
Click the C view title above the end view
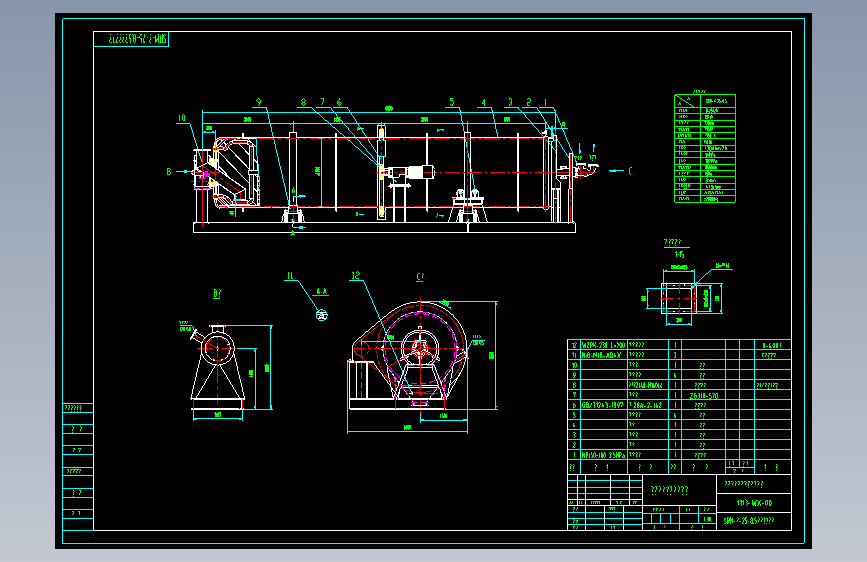point(420,277)
